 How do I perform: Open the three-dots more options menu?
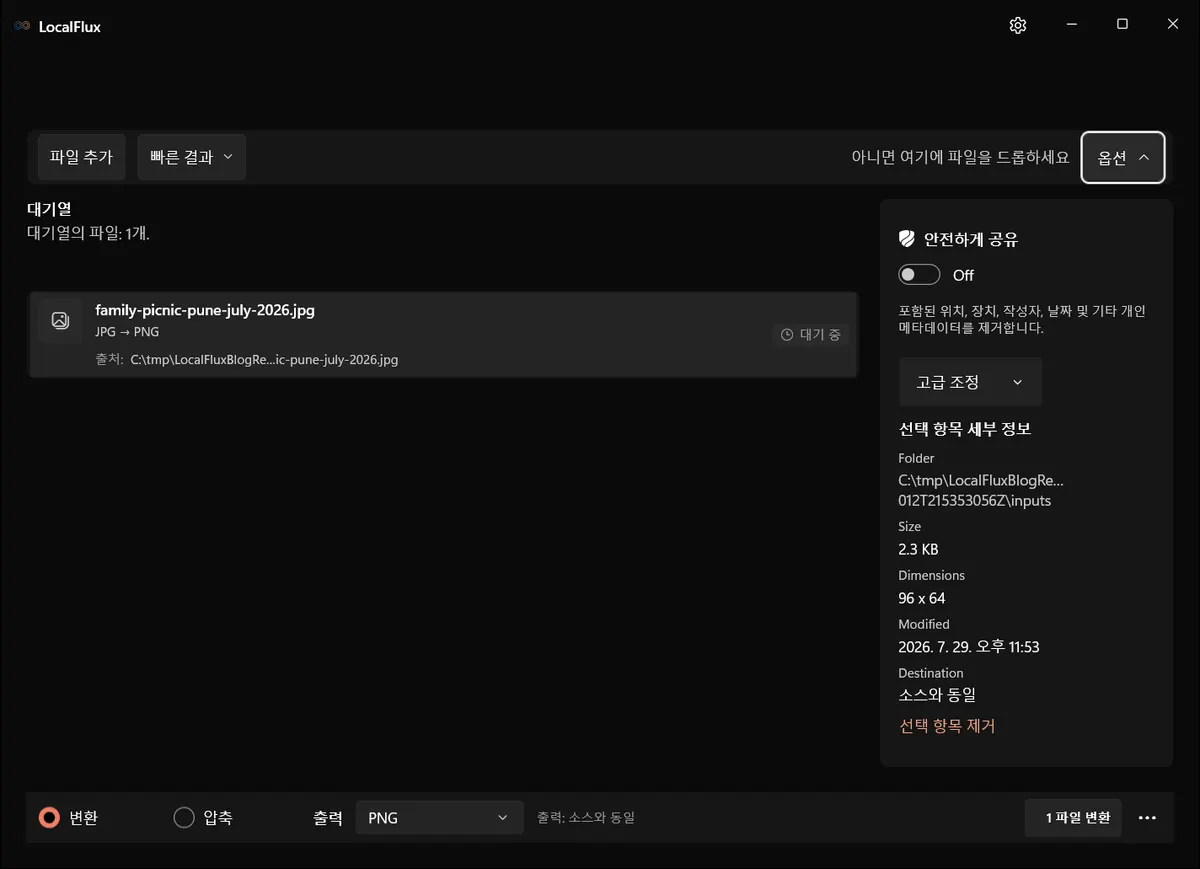[1147, 818]
